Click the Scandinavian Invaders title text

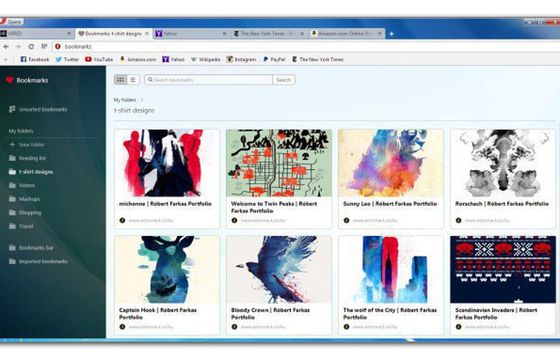point(496,314)
